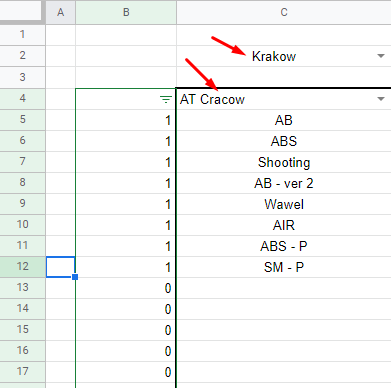Click the value 1 in row 12
The height and width of the screenshot is (388, 391).
pos(168,267)
